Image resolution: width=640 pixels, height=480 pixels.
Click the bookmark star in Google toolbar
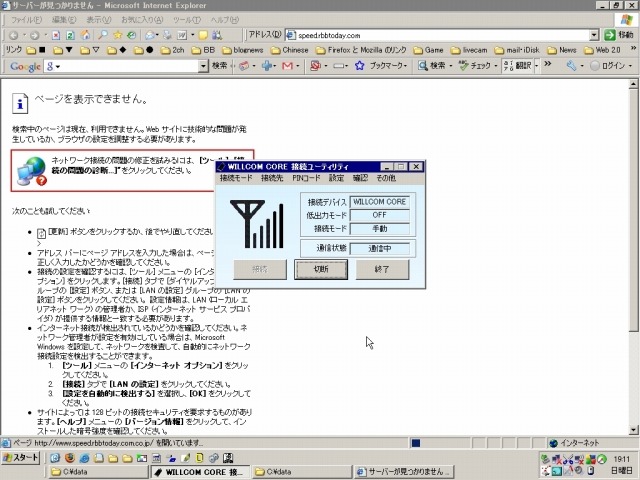[x=359, y=65]
